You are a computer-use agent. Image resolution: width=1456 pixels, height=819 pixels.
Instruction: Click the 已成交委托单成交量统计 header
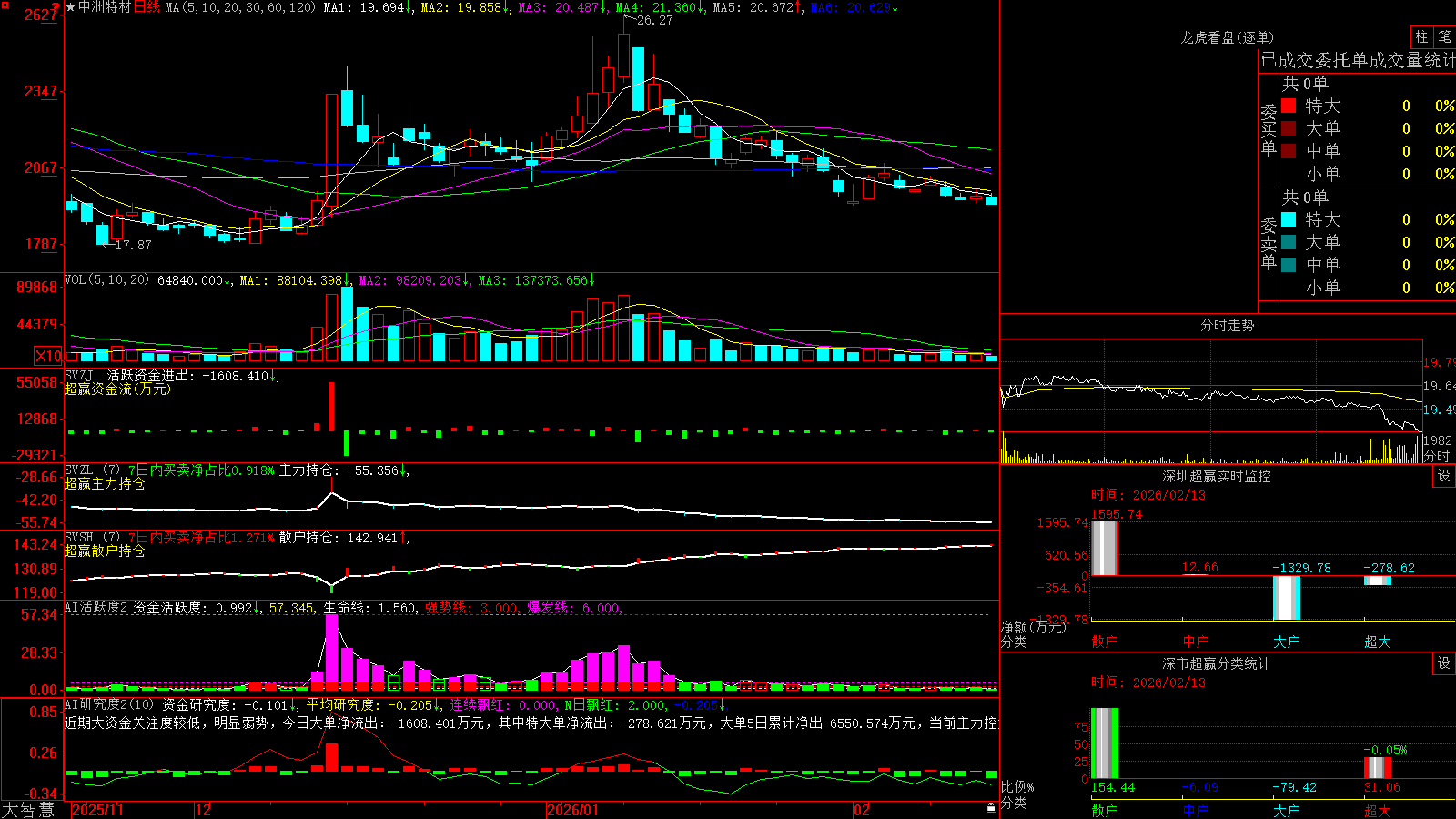click(1358, 60)
